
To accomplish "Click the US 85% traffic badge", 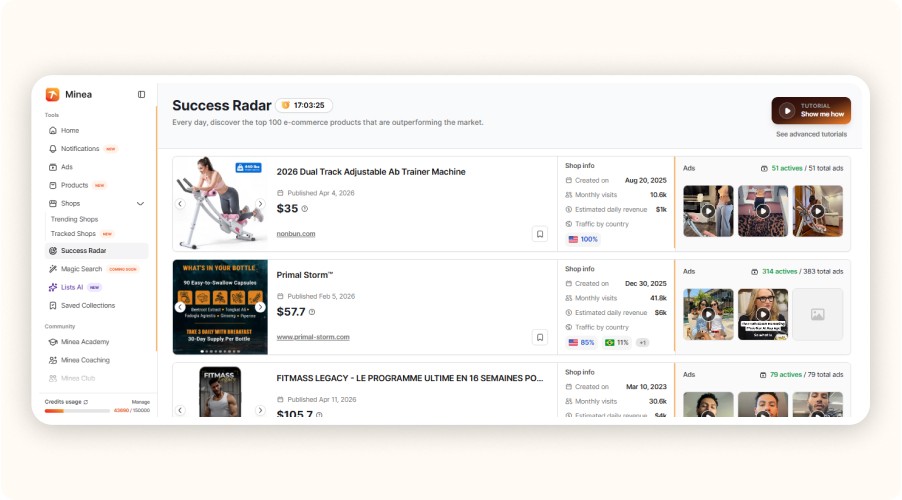I will tap(582, 342).
